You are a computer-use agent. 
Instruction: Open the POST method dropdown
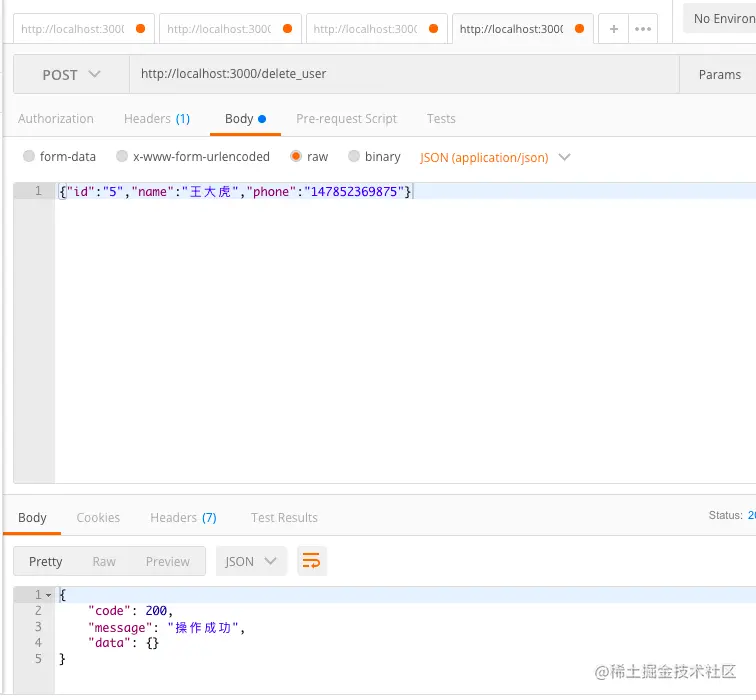(x=71, y=74)
